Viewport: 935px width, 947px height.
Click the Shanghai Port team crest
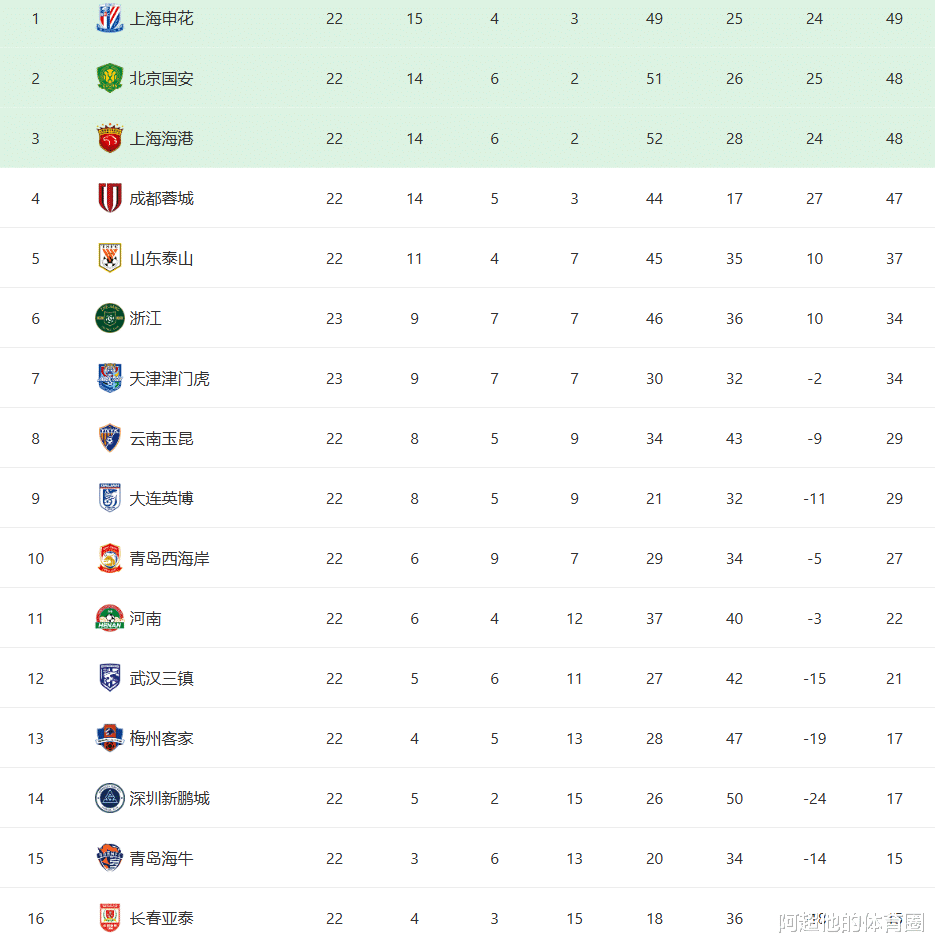(109, 139)
